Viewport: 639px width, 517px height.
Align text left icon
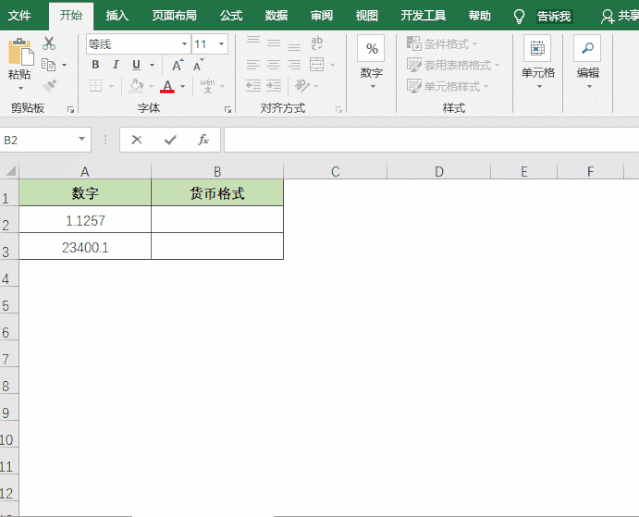tap(253, 64)
